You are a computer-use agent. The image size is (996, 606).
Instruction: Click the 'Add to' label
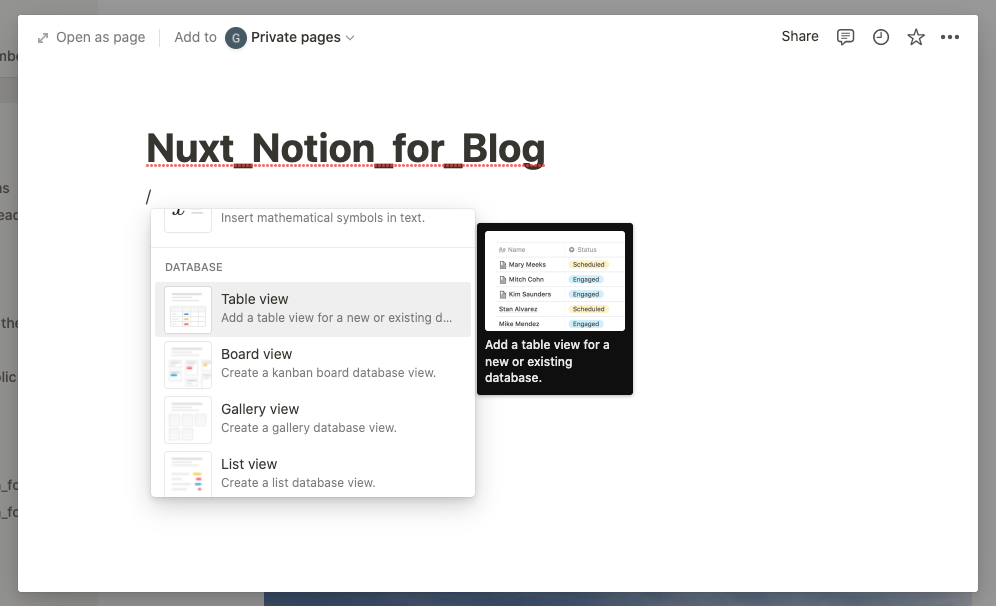pos(196,37)
